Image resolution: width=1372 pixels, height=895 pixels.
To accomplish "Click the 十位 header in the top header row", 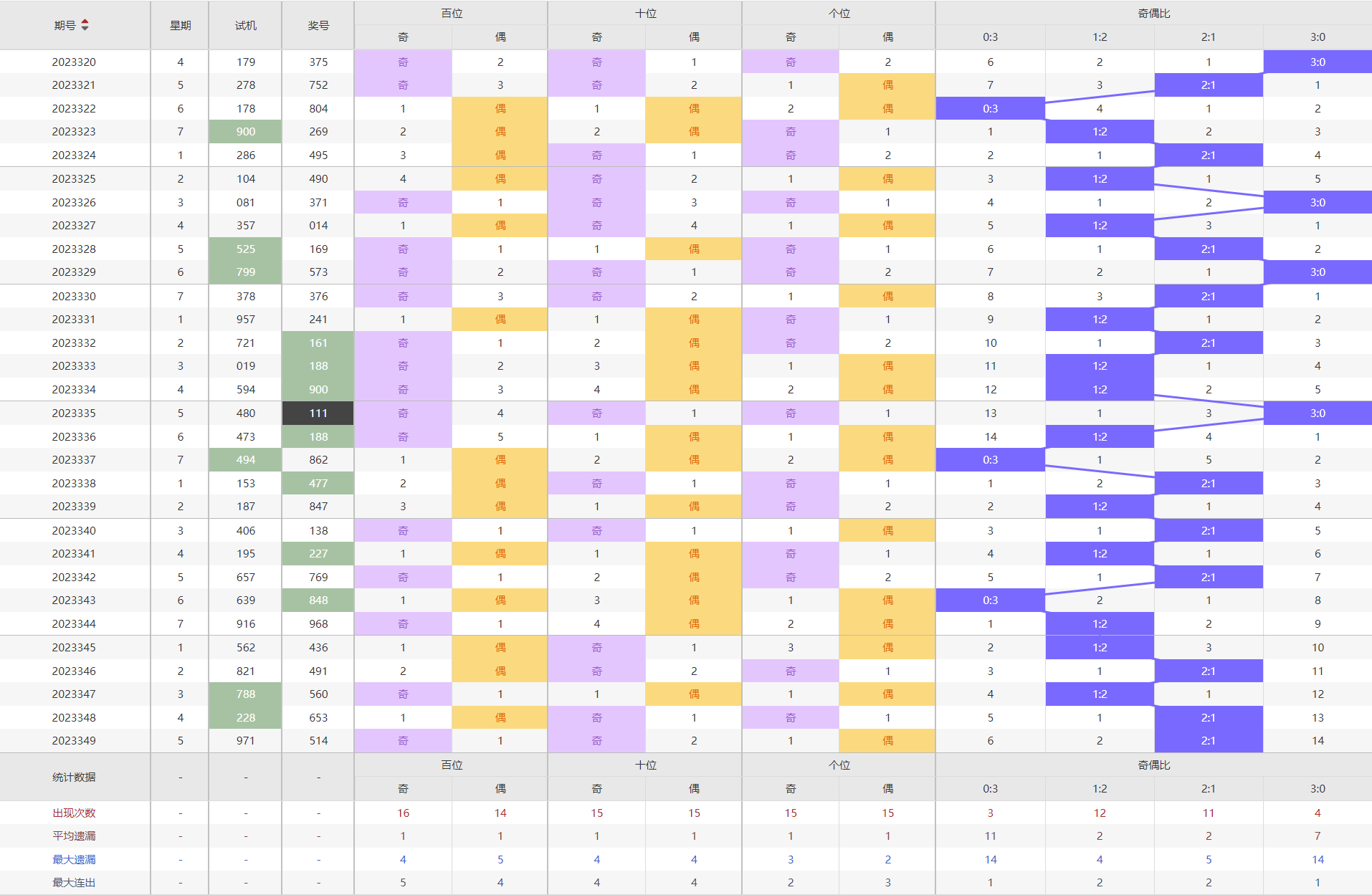I will 645,13.
